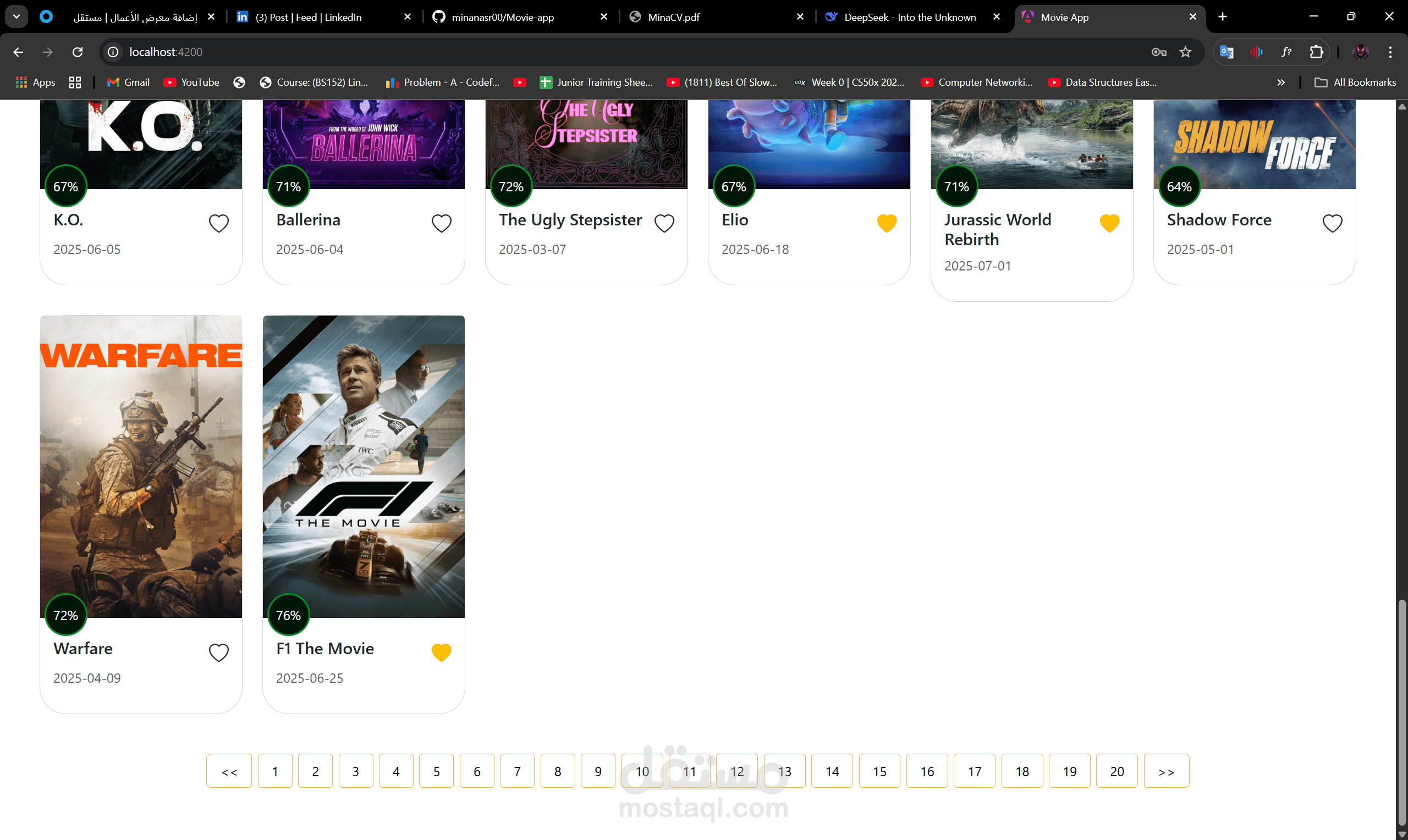
Task: Navigate to page 17
Action: [x=975, y=770]
